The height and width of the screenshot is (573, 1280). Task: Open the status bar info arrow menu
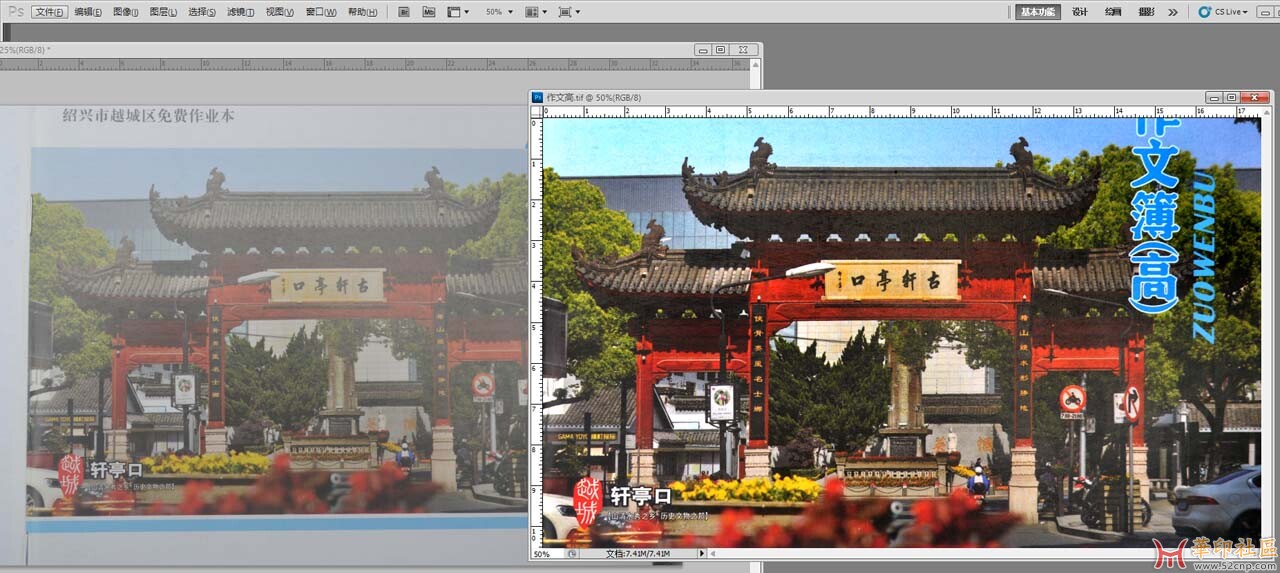click(x=702, y=553)
